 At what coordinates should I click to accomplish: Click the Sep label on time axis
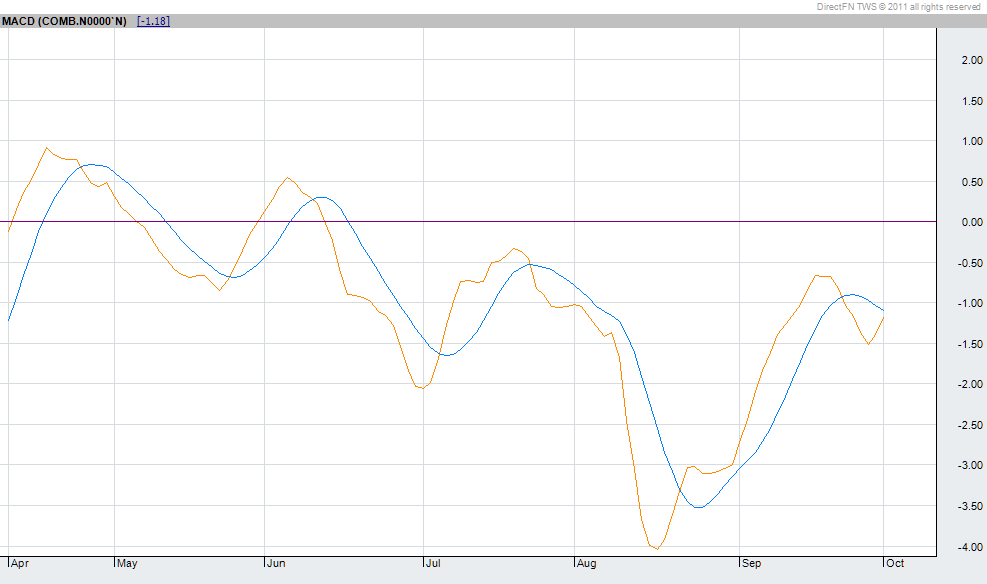pyautogui.click(x=751, y=563)
